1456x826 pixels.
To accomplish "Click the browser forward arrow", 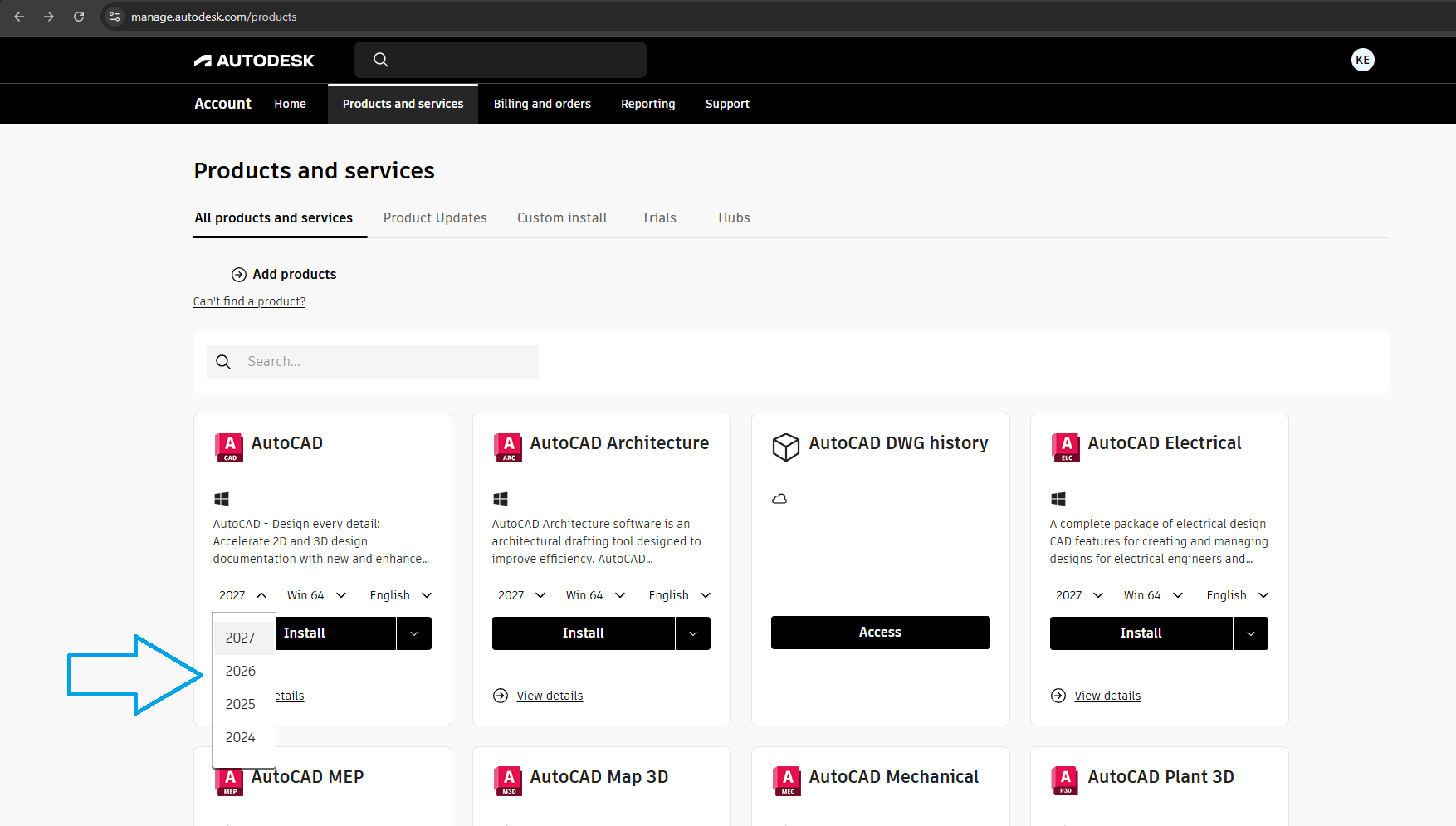I will pyautogui.click(x=49, y=17).
